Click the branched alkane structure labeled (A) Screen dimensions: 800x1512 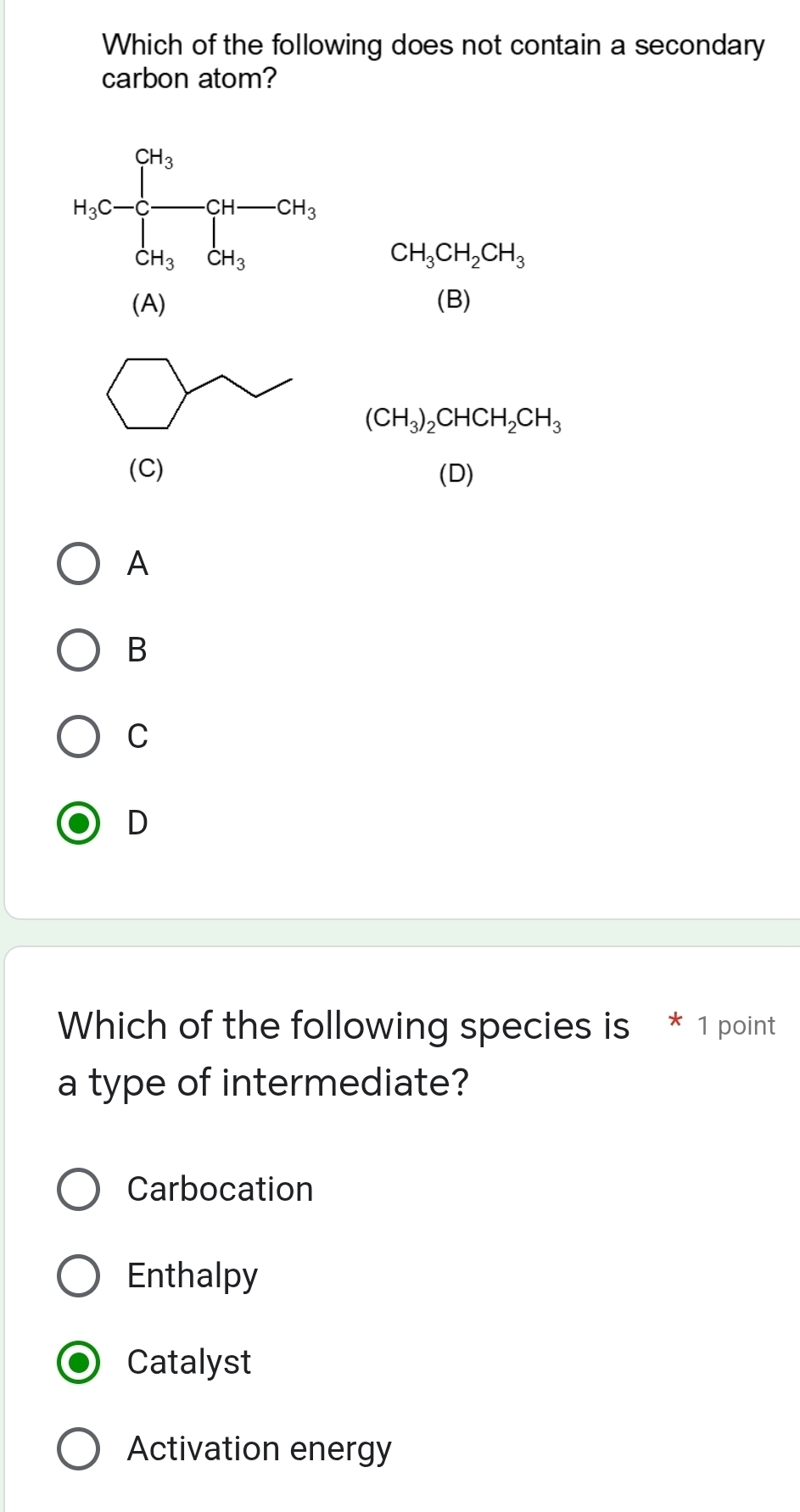click(x=195, y=208)
